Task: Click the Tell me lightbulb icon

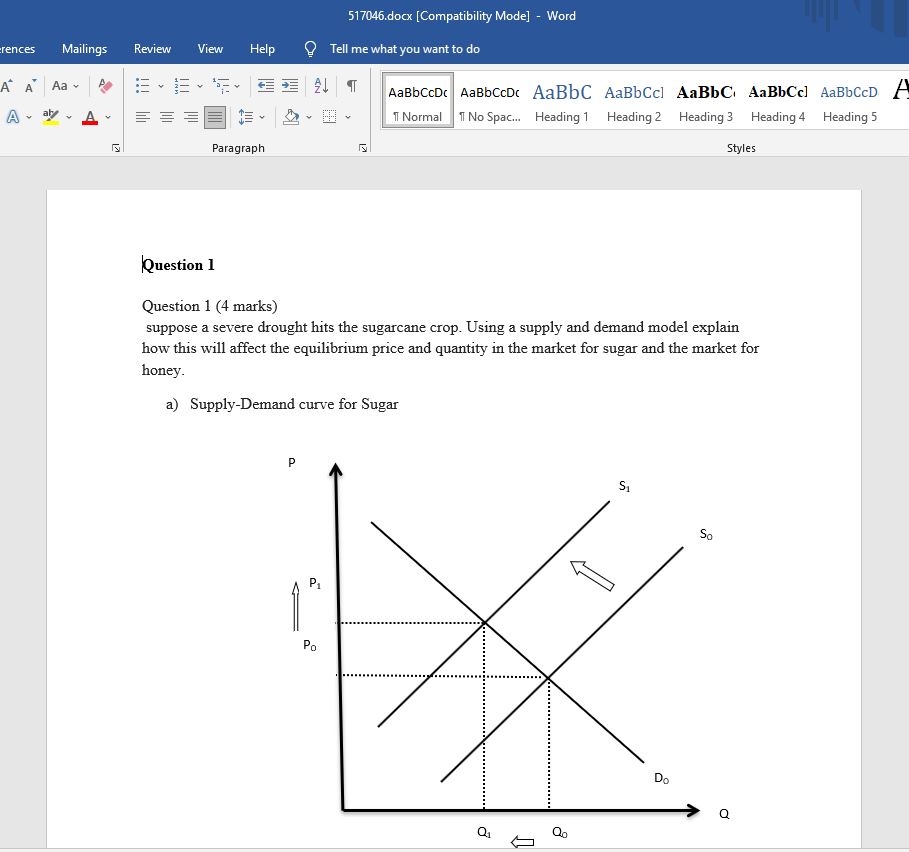Action: (x=310, y=49)
